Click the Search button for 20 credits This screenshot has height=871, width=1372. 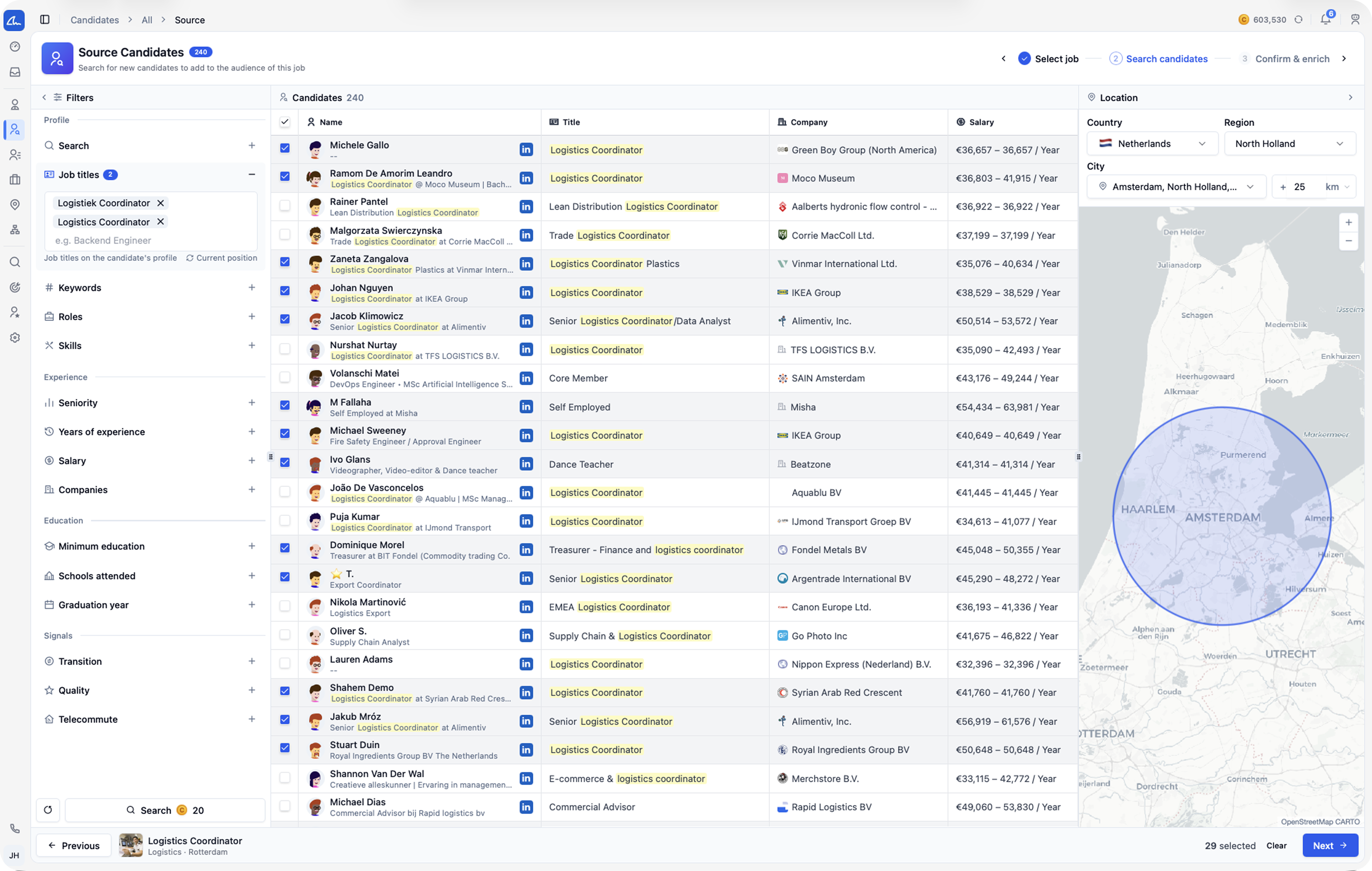tap(165, 810)
